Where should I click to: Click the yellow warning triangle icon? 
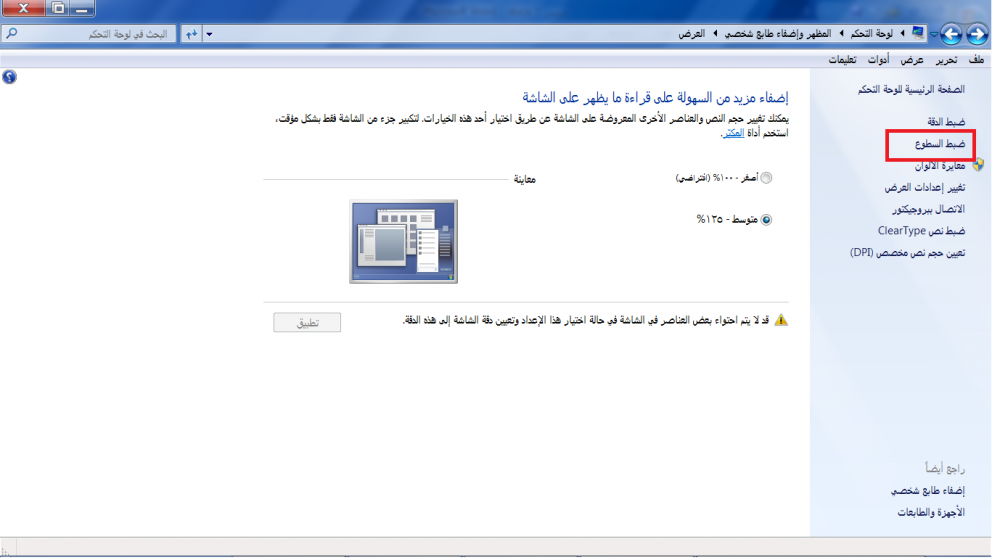(781, 321)
